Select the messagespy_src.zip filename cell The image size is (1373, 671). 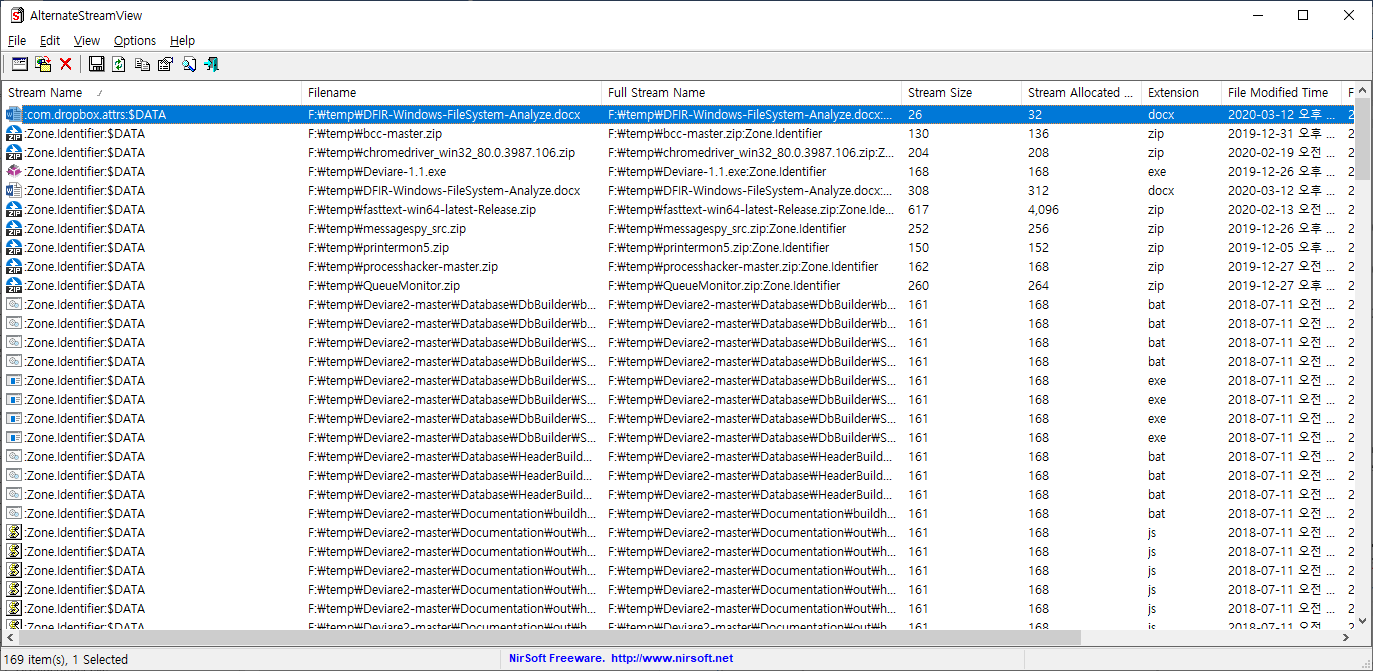point(387,228)
